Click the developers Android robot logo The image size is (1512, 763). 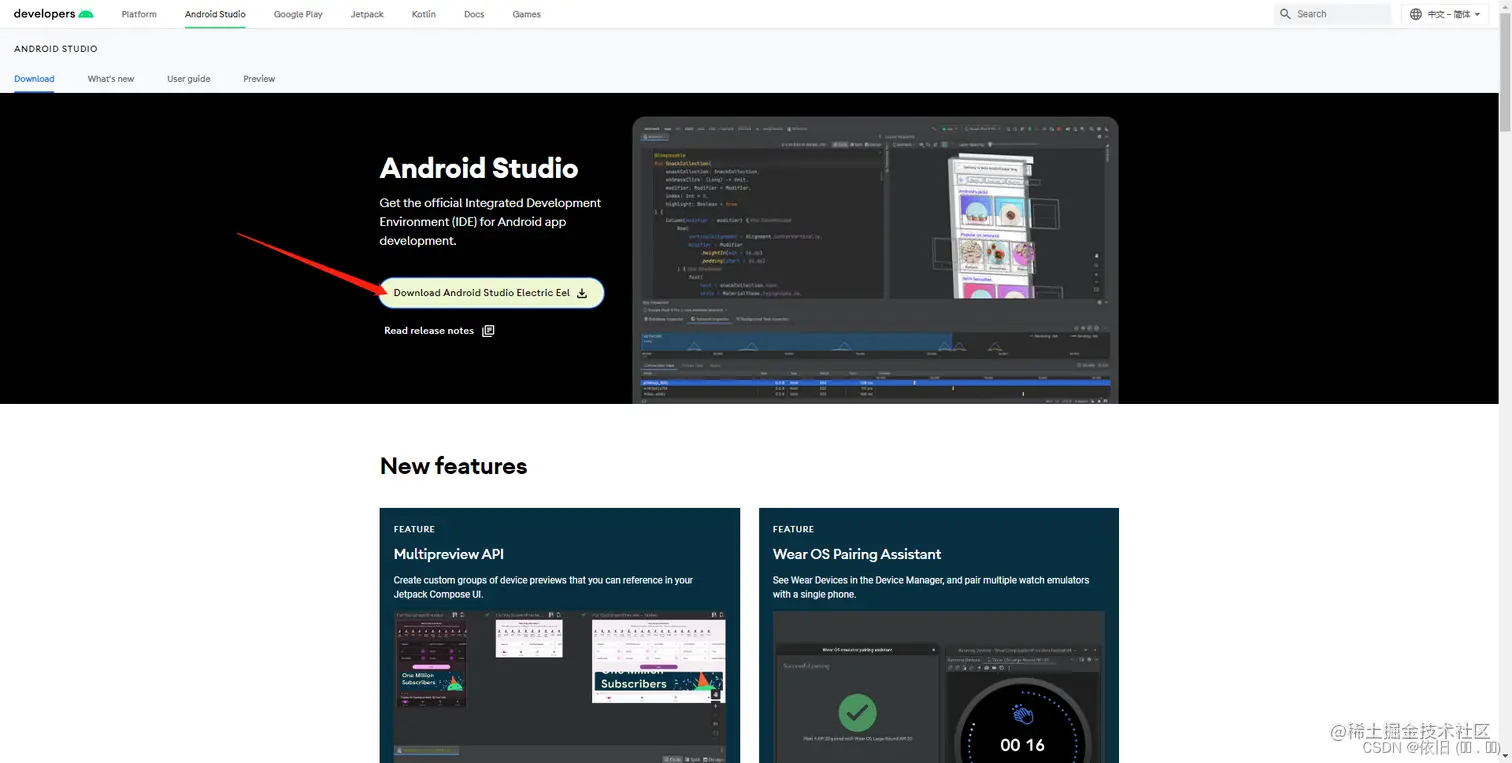(x=88, y=13)
